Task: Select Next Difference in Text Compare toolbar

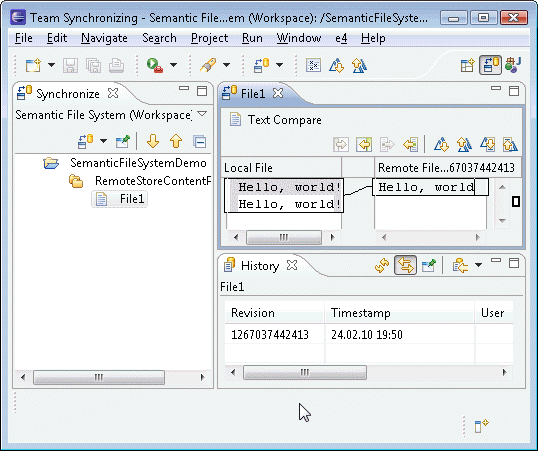Action: pos(442,144)
